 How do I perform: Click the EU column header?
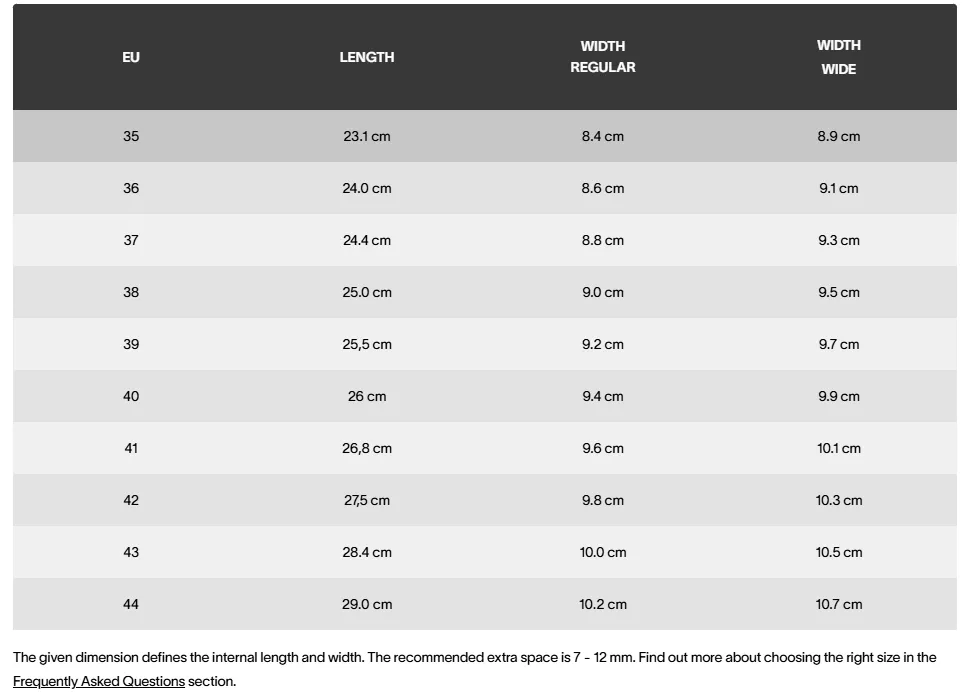pos(131,57)
